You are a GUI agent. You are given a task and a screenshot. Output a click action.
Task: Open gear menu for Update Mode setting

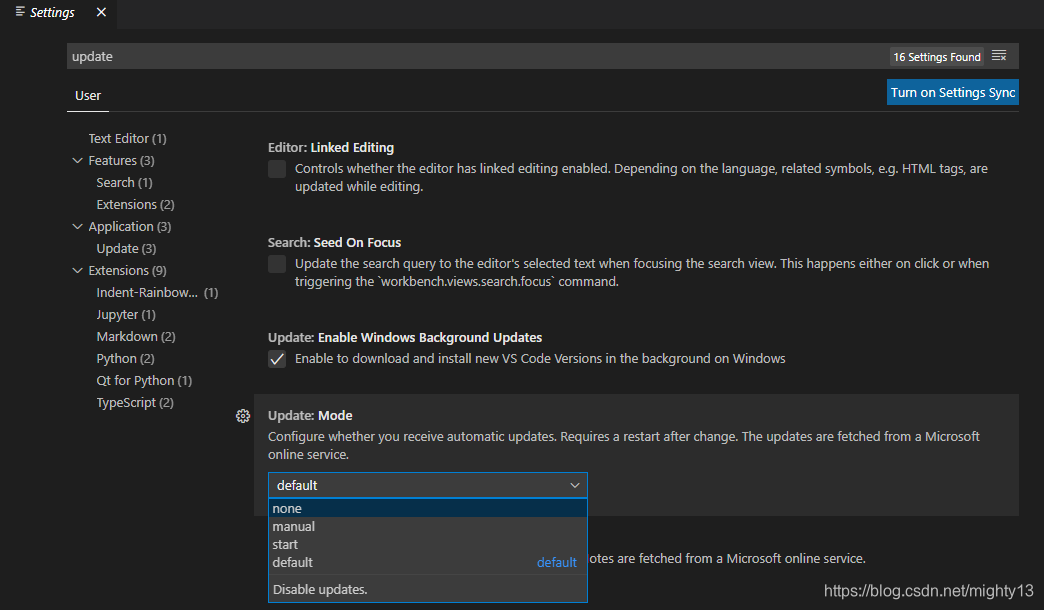coord(243,416)
